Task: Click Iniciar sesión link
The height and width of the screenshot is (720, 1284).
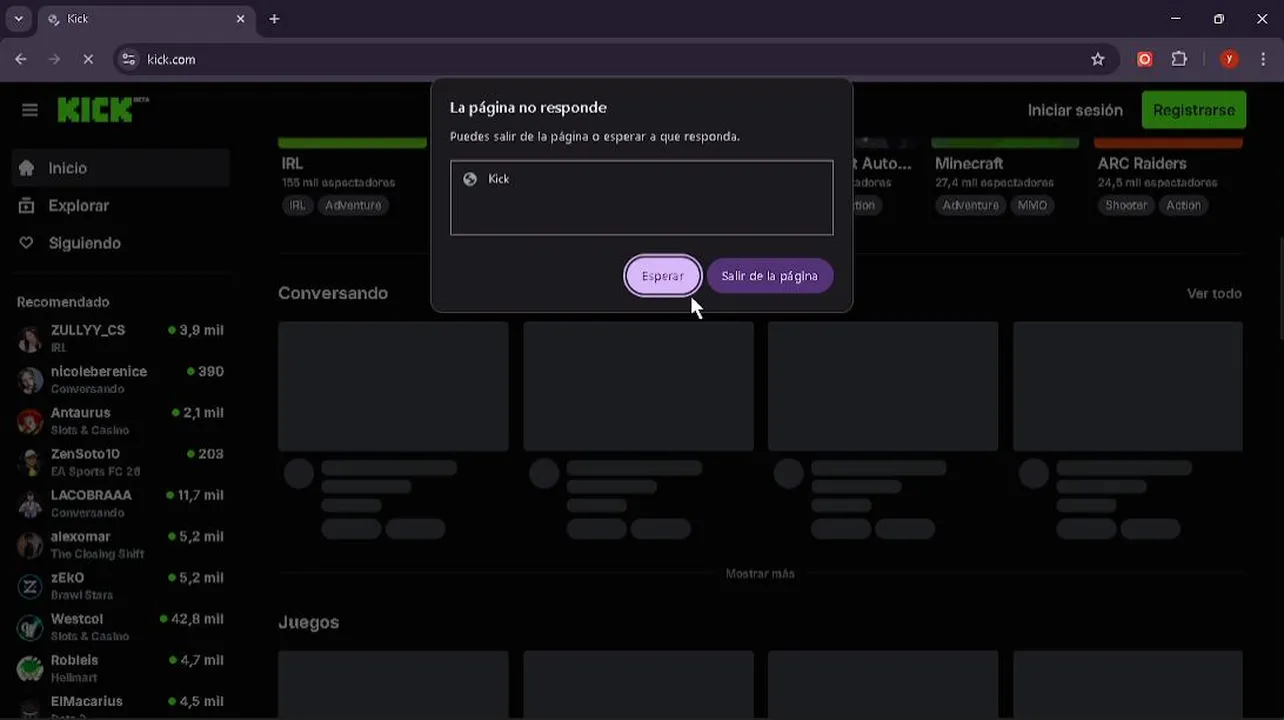Action: pos(1075,110)
